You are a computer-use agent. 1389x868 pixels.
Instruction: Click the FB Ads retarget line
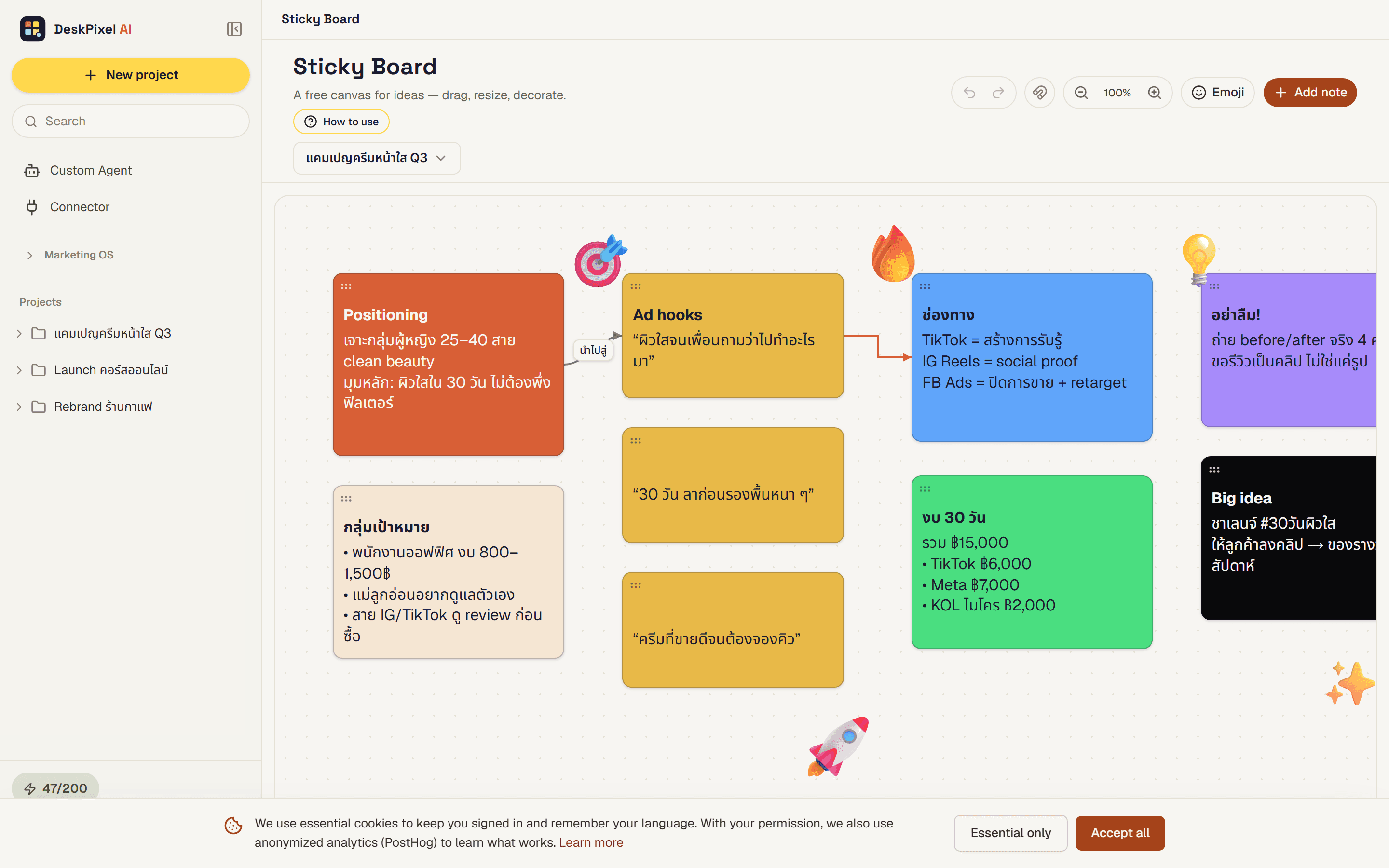[x=1023, y=382]
